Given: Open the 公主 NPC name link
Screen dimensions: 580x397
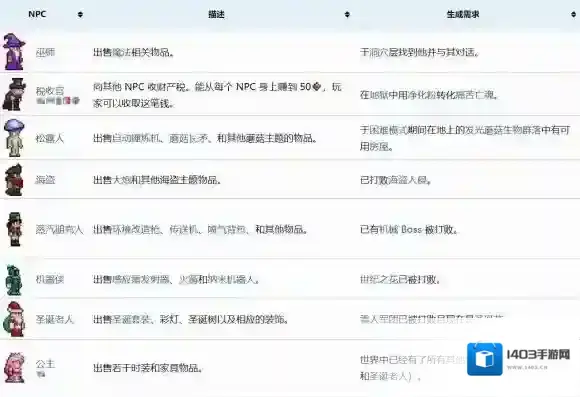Looking at the screenshot, I should pos(45,363).
